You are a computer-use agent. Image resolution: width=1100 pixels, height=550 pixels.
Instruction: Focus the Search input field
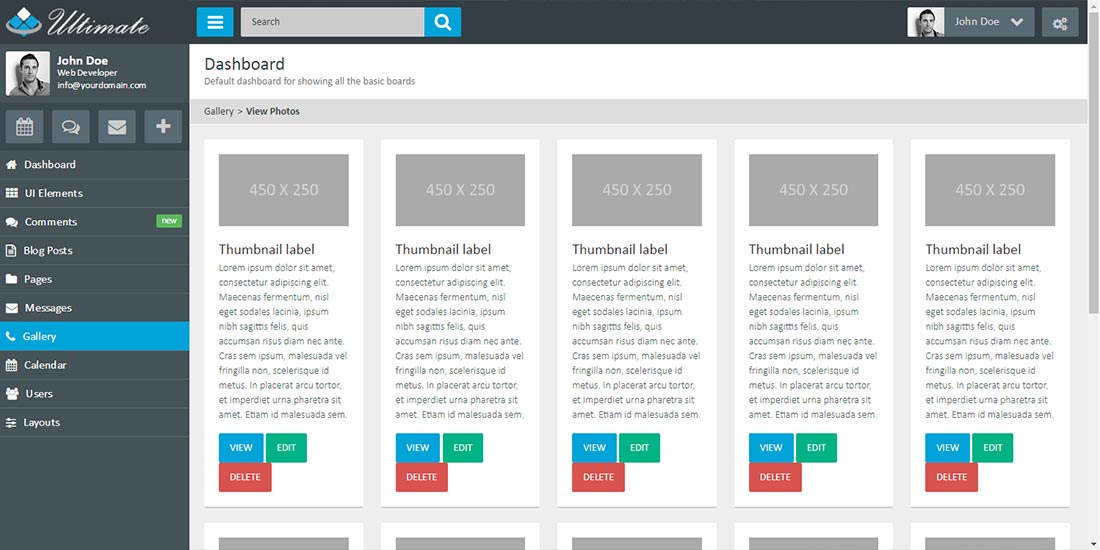point(333,22)
